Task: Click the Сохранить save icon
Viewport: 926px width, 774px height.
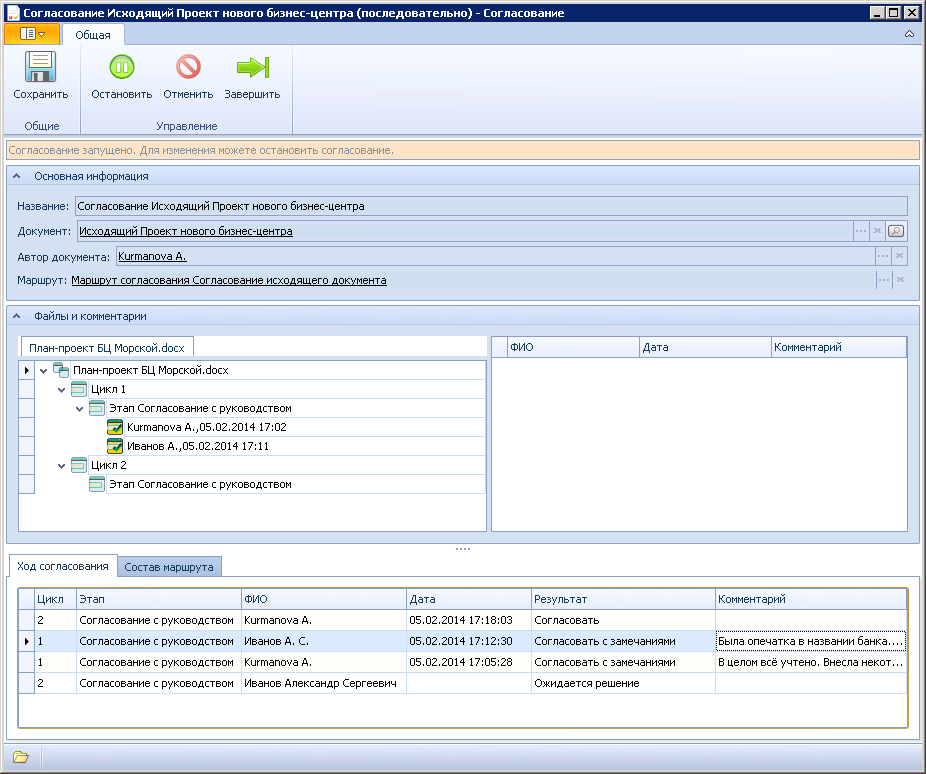Action: [x=40, y=67]
